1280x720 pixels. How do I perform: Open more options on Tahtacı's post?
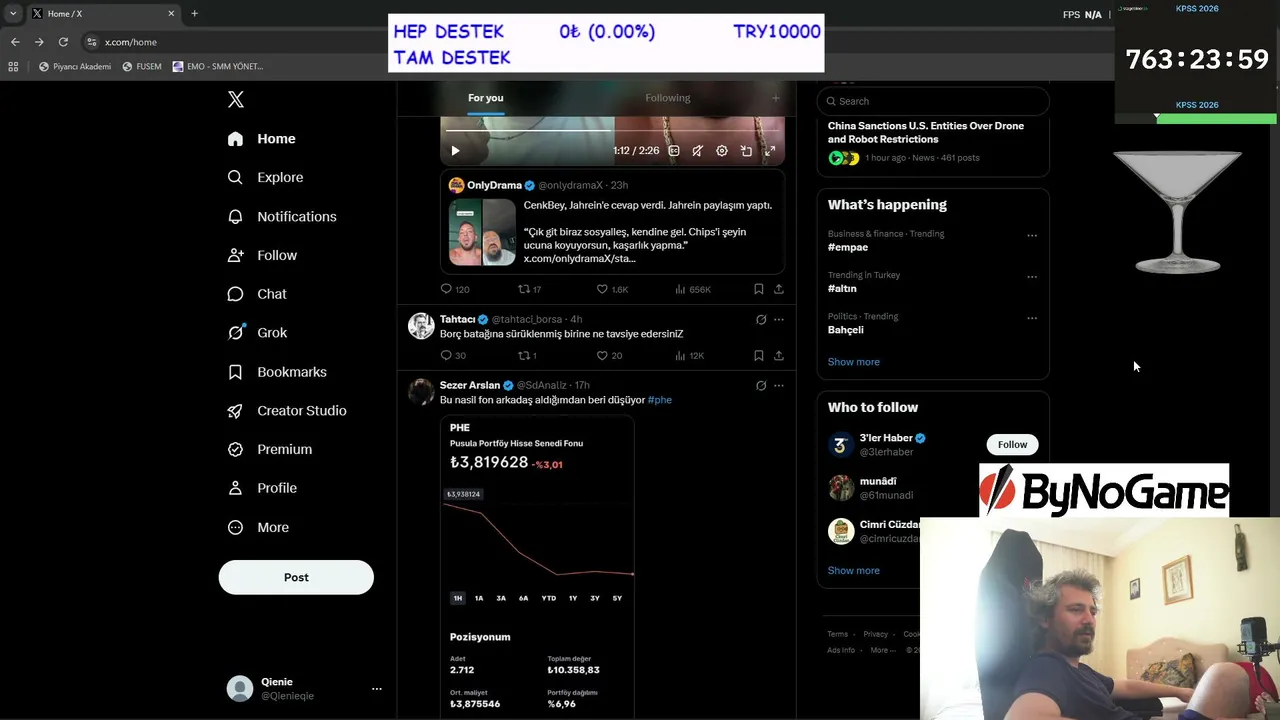point(779,320)
